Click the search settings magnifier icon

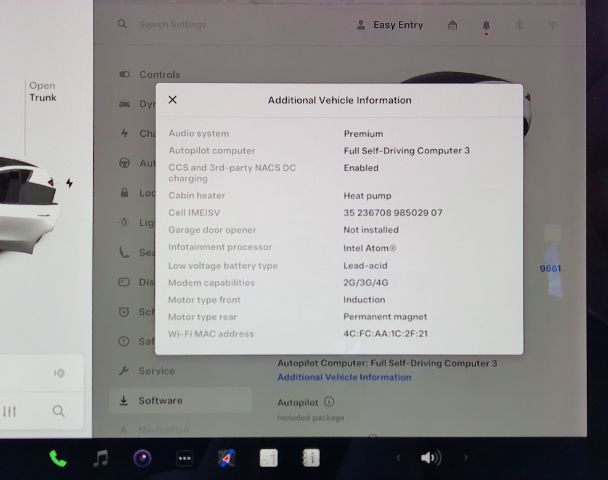[122, 24]
